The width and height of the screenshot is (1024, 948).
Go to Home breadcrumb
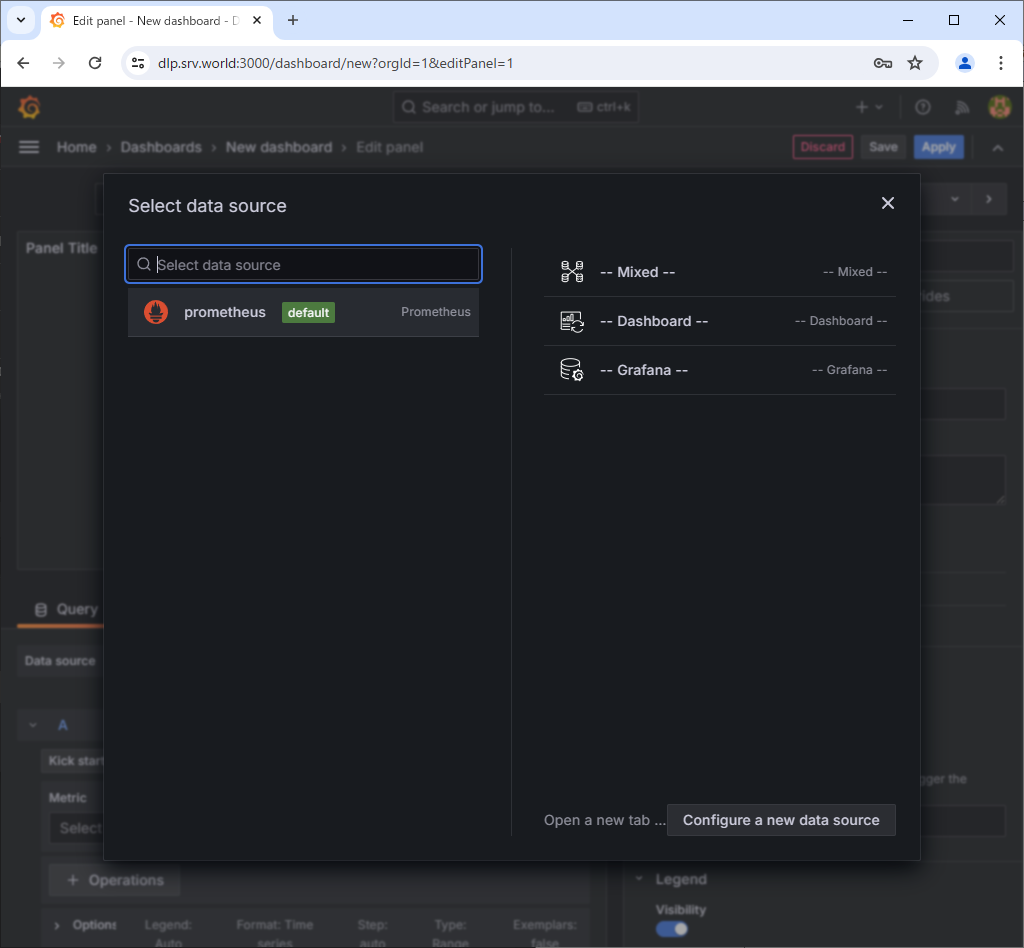point(76,148)
